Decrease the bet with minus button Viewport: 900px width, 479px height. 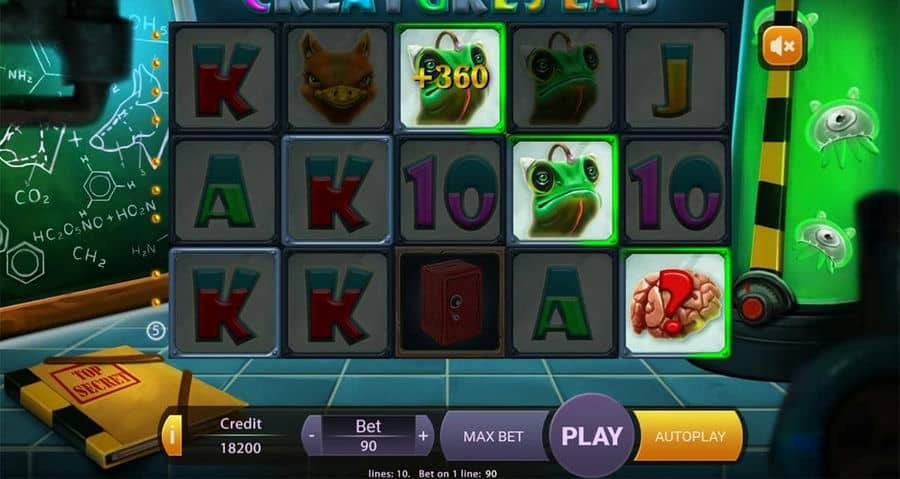312,435
